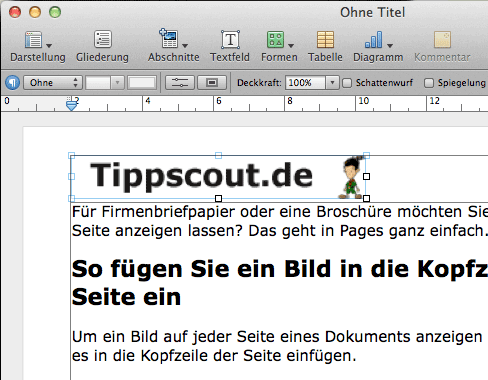Open the Abschnitte sections icon
The width and height of the screenshot is (488, 380).
(169, 39)
